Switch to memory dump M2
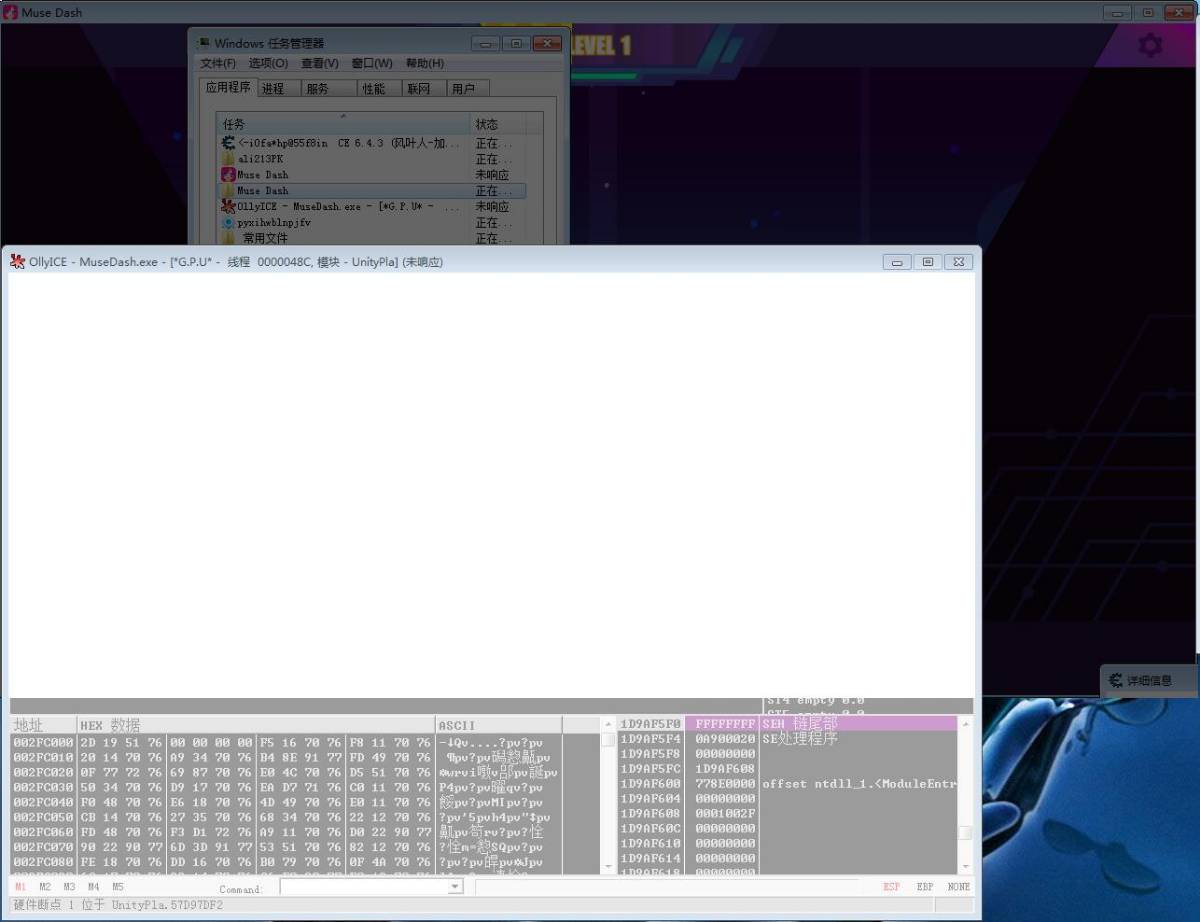The height and width of the screenshot is (922, 1200). pyautogui.click(x=45, y=887)
